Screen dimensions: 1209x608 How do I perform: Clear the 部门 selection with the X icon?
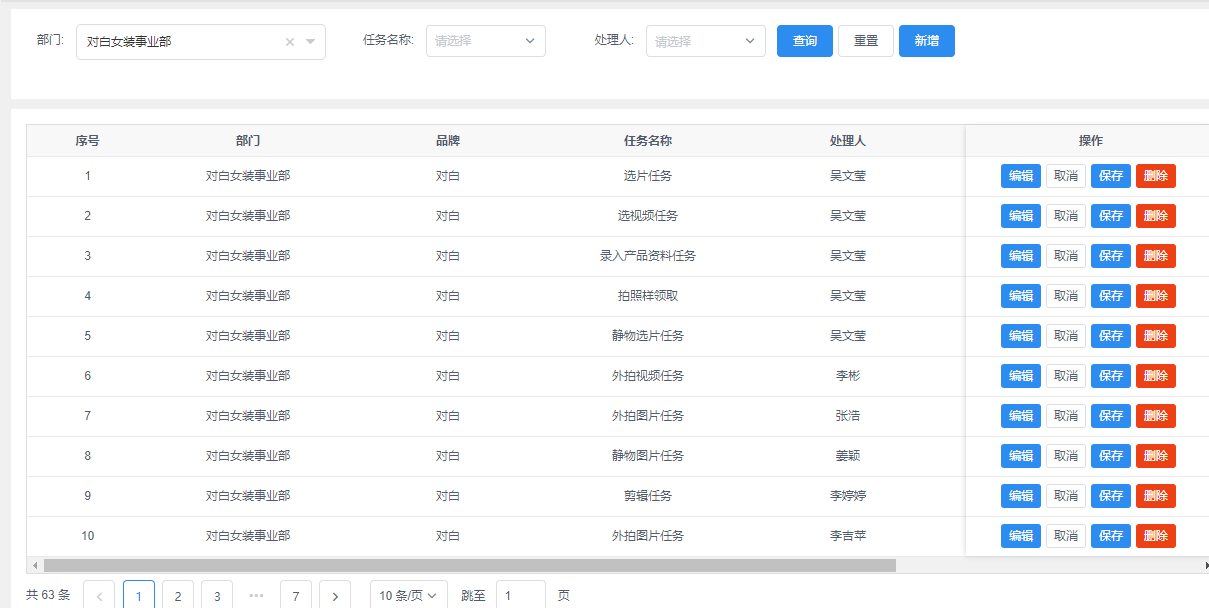click(290, 42)
